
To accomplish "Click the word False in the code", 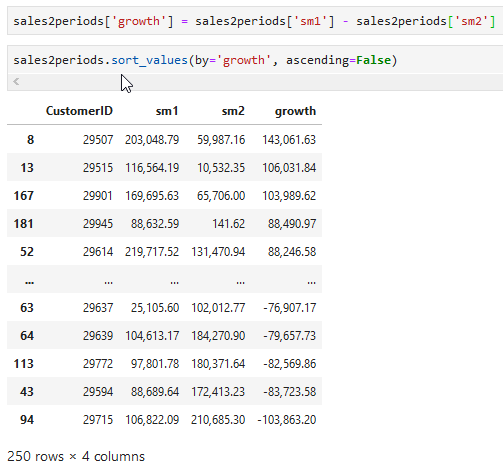I will click(373, 60).
